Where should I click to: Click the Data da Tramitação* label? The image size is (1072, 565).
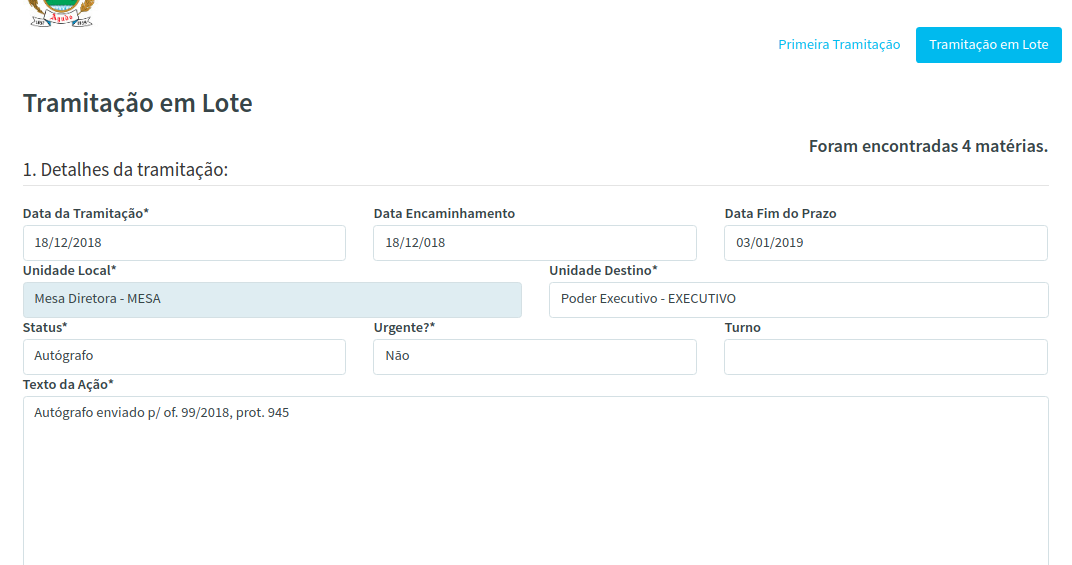(x=85, y=213)
